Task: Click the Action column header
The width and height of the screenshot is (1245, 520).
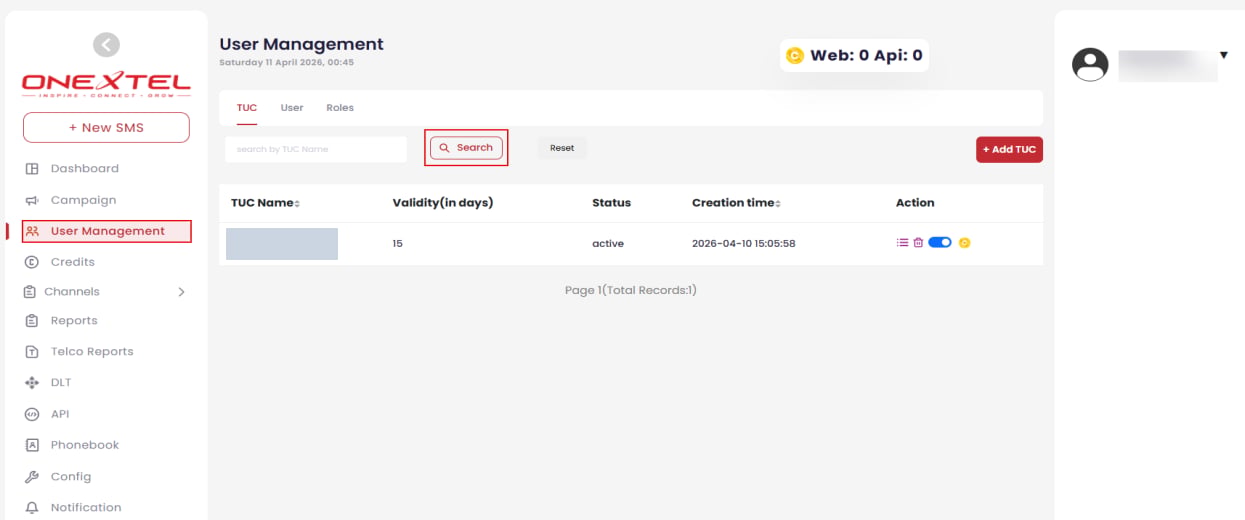Action: coord(915,203)
